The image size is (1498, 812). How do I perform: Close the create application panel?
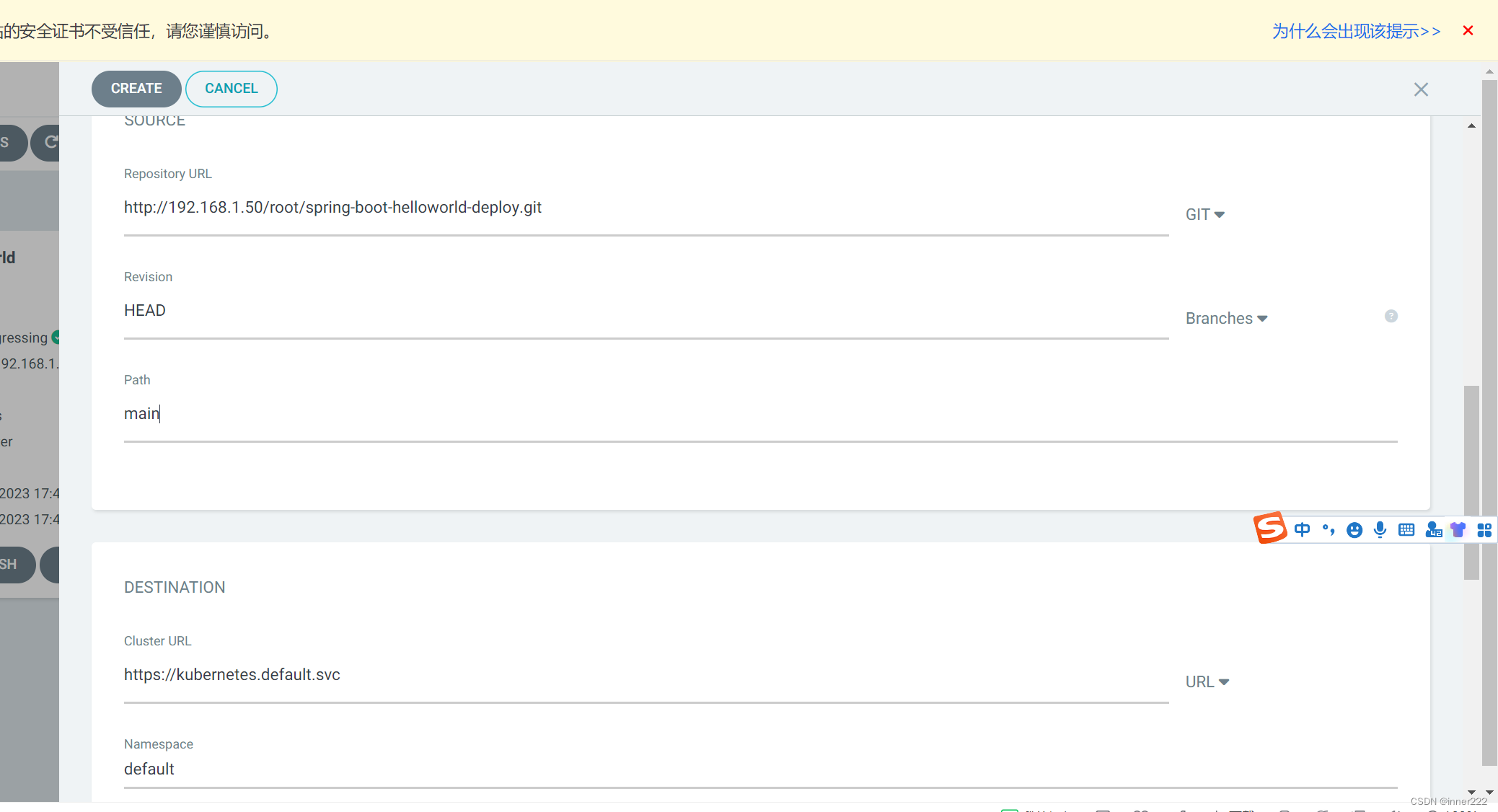pyautogui.click(x=1421, y=89)
